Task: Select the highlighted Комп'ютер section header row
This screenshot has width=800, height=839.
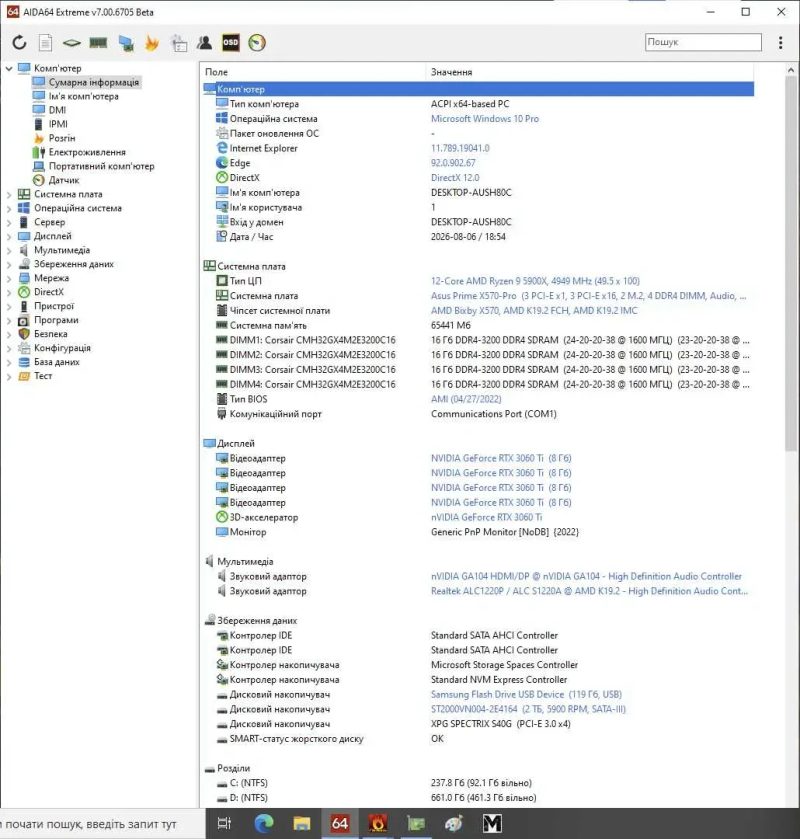Action: click(x=478, y=89)
